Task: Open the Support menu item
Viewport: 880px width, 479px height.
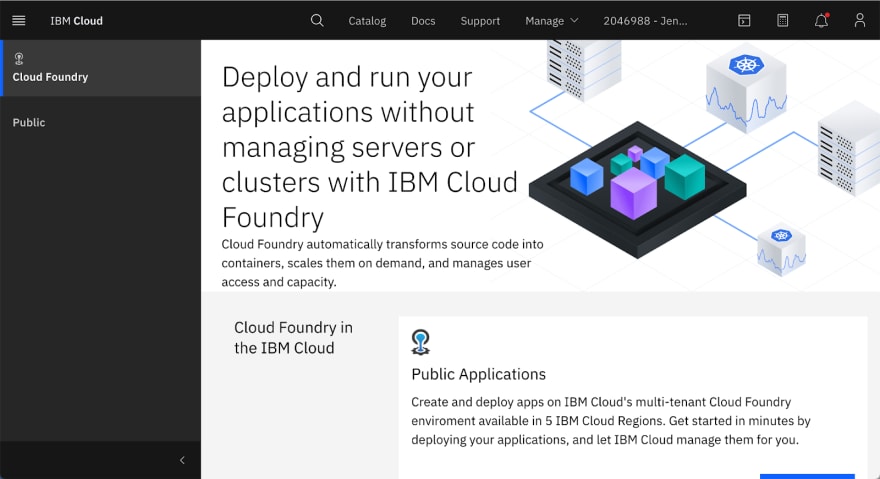Action: [x=480, y=21]
